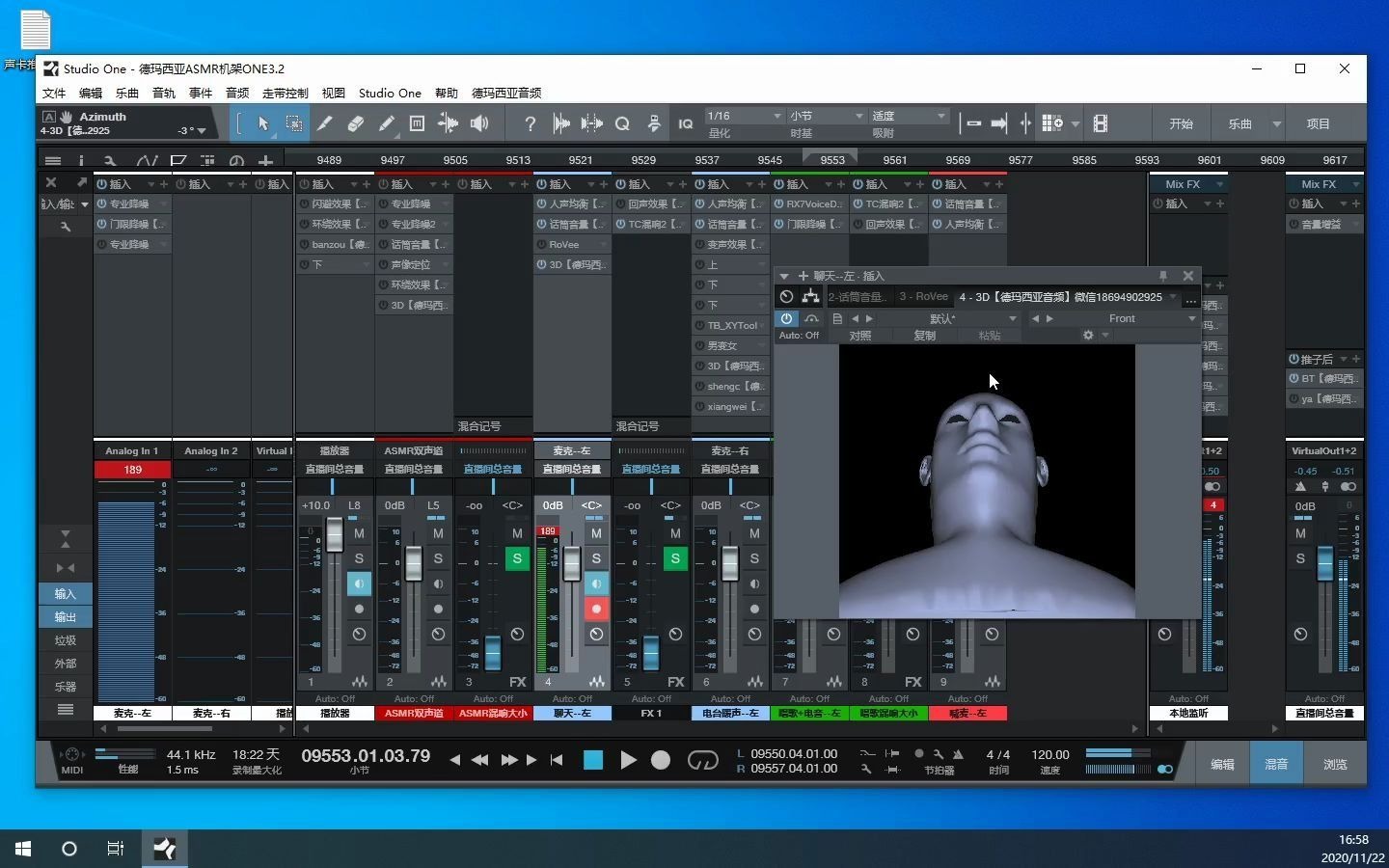Switch to the 浏览 browse tab
Viewport: 1389px width, 868px height.
coord(1335,764)
